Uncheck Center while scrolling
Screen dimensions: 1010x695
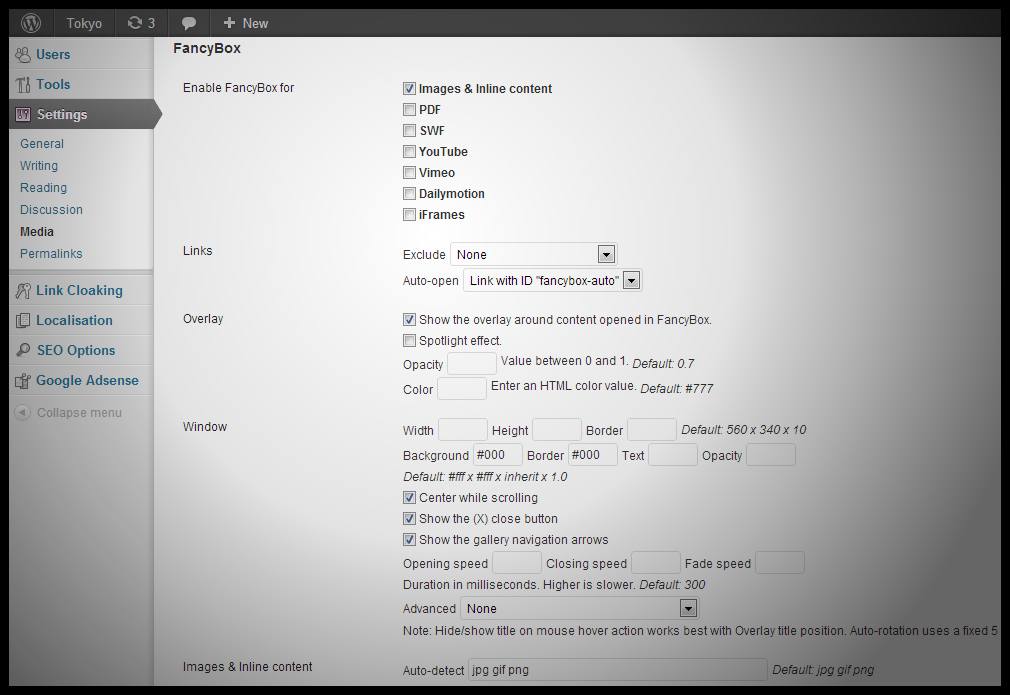pyautogui.click(x=409, y=498)
